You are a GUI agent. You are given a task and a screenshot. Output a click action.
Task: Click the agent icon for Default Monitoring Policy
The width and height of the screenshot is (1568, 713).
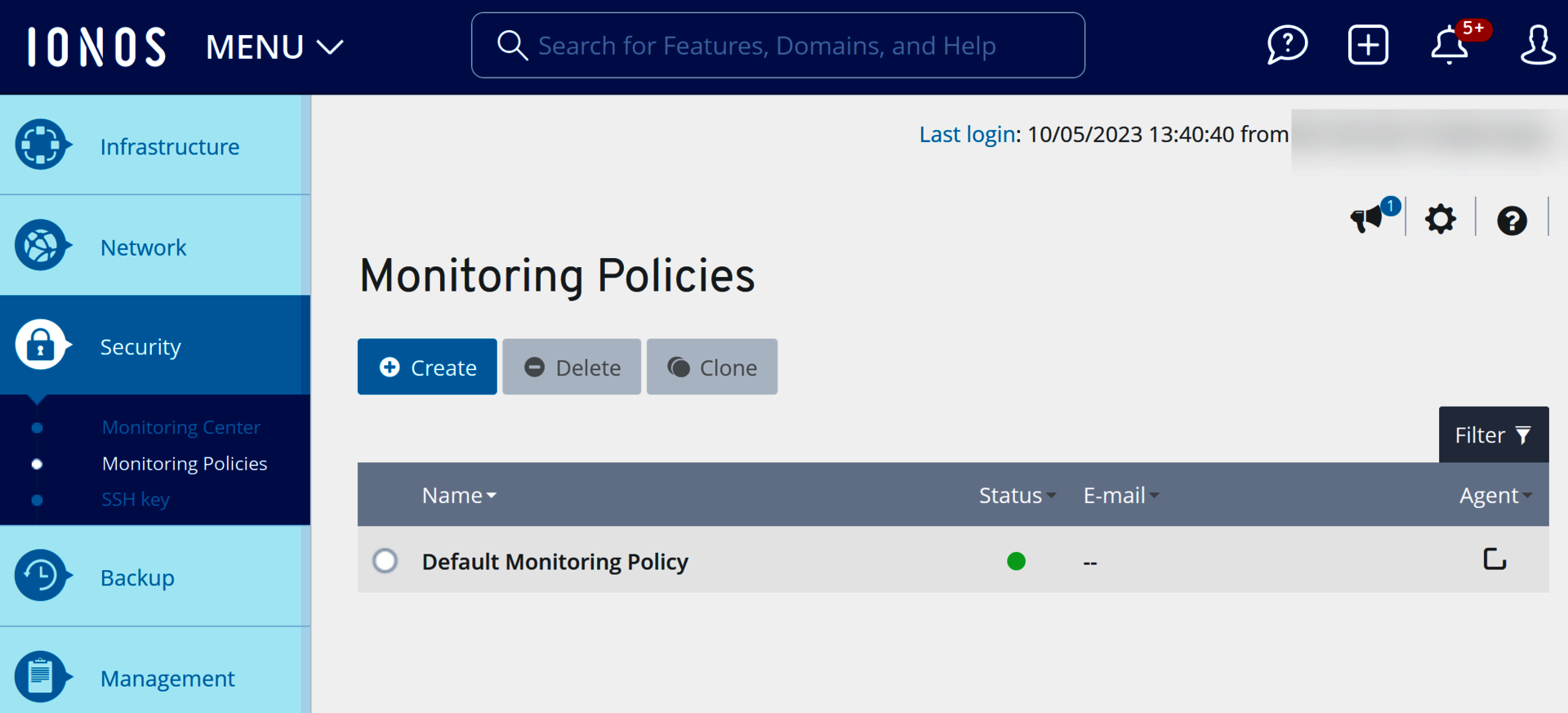click(x=1494, y=559)
